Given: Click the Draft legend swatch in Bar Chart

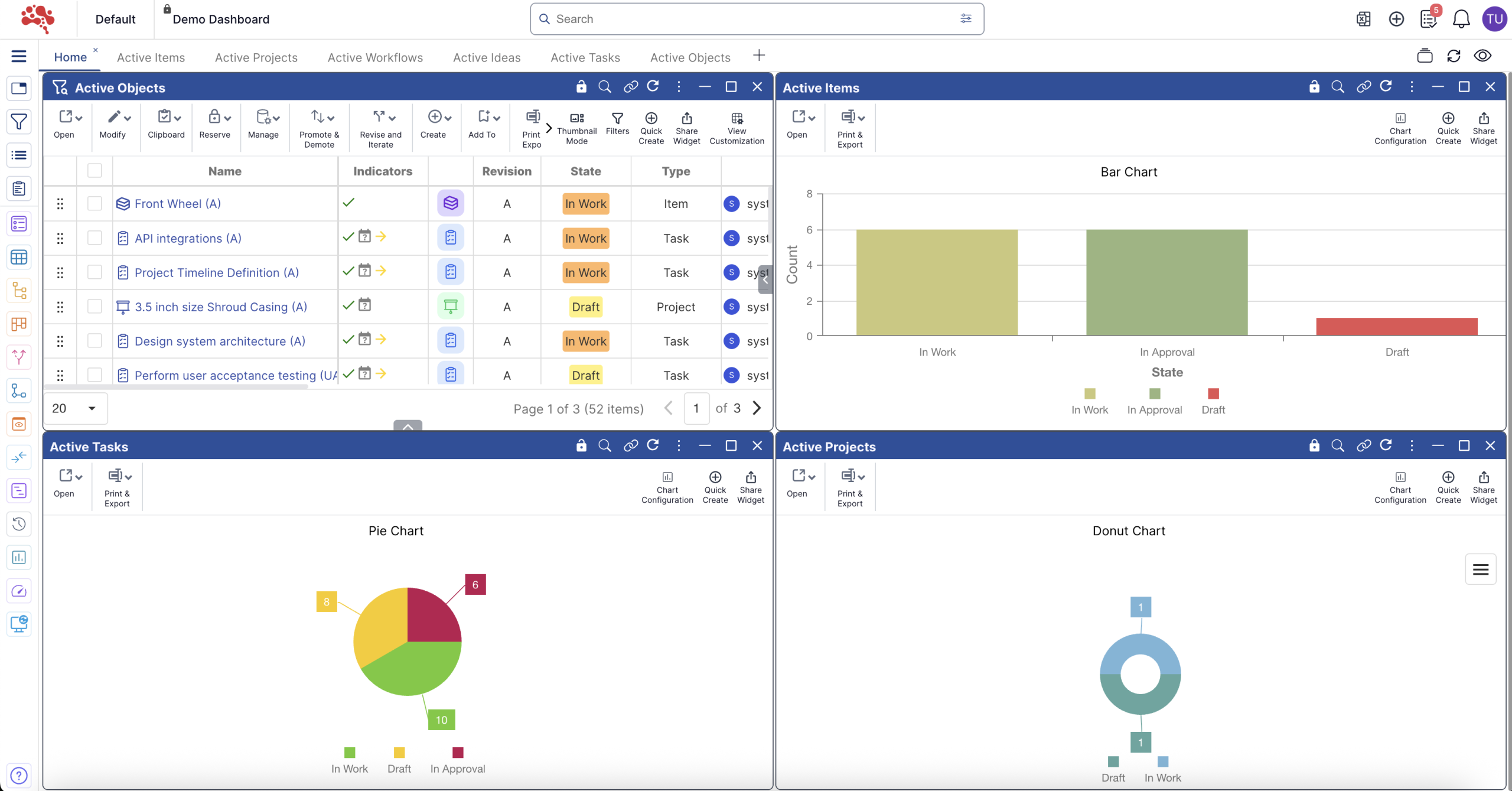Looking at the screenshot, I should tap(1213, 394).
